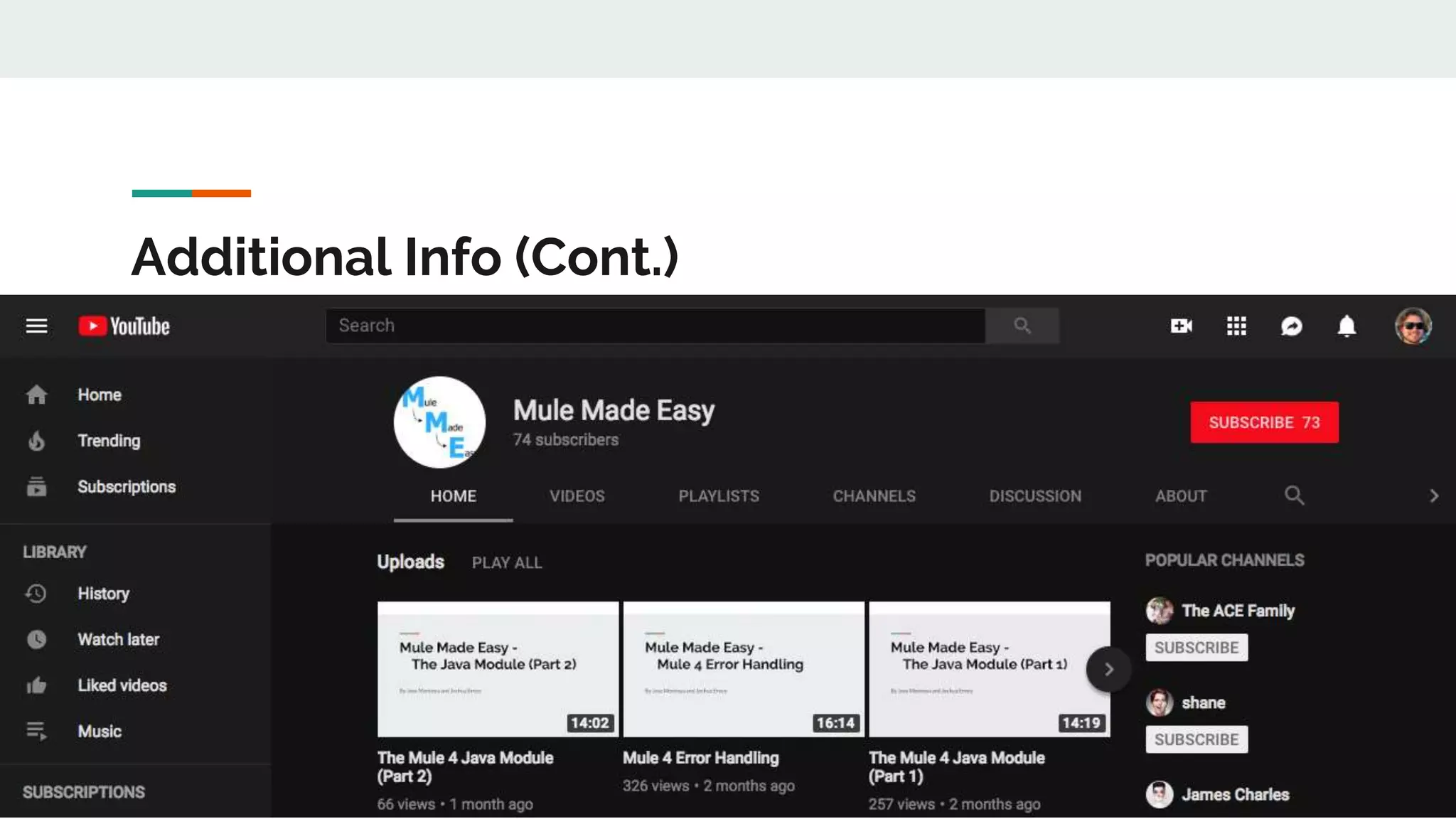Open the YouTube apps grid

tap(1236, 326)
